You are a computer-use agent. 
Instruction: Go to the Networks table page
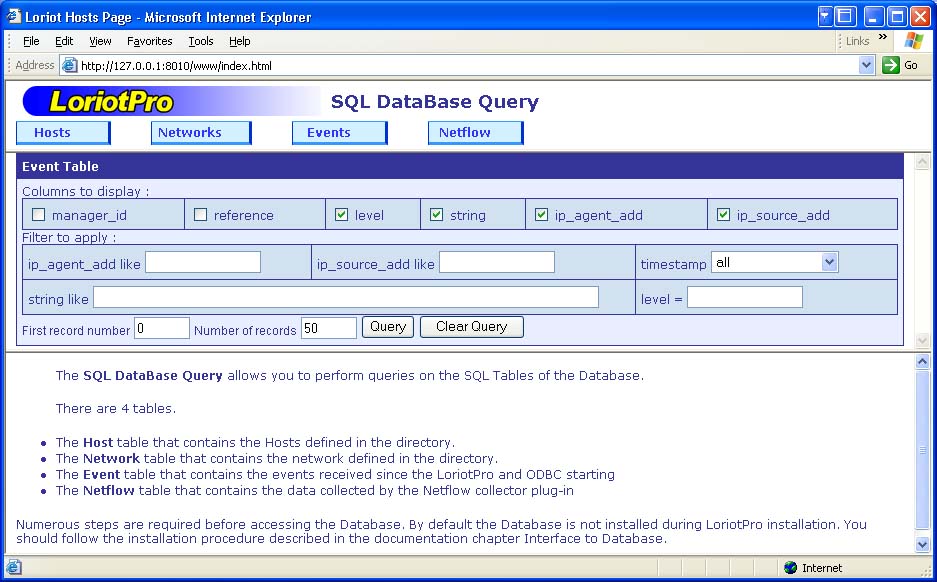(201, 133)
